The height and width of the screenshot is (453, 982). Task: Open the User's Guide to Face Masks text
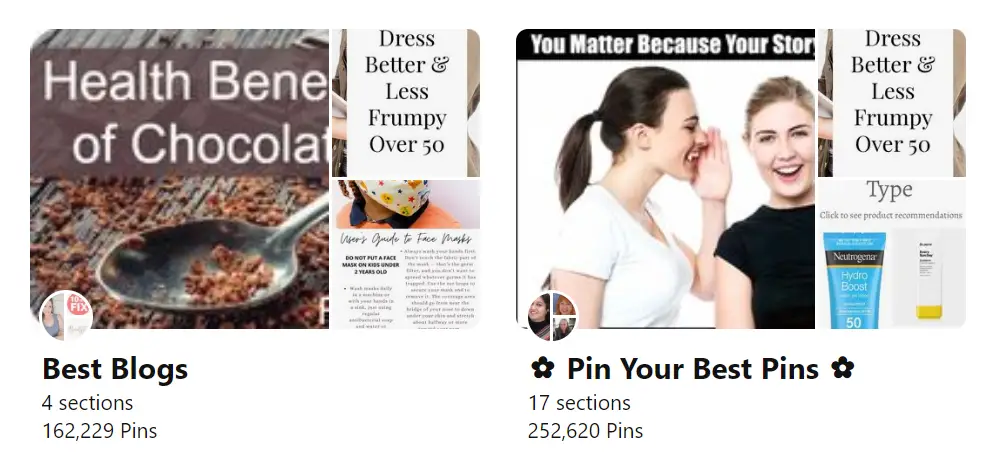[x=406, y=239]
